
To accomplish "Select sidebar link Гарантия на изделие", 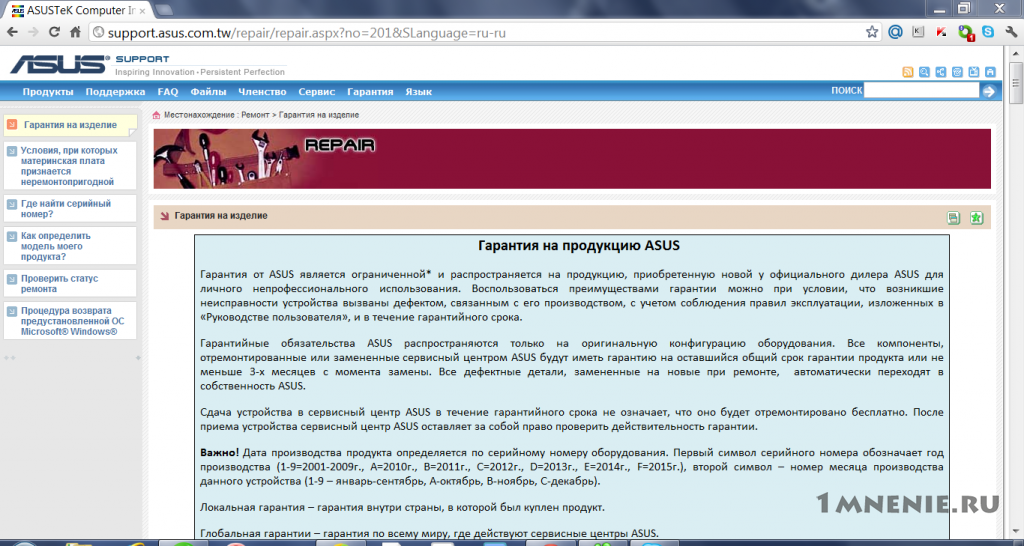I will [x=71, y=125].
